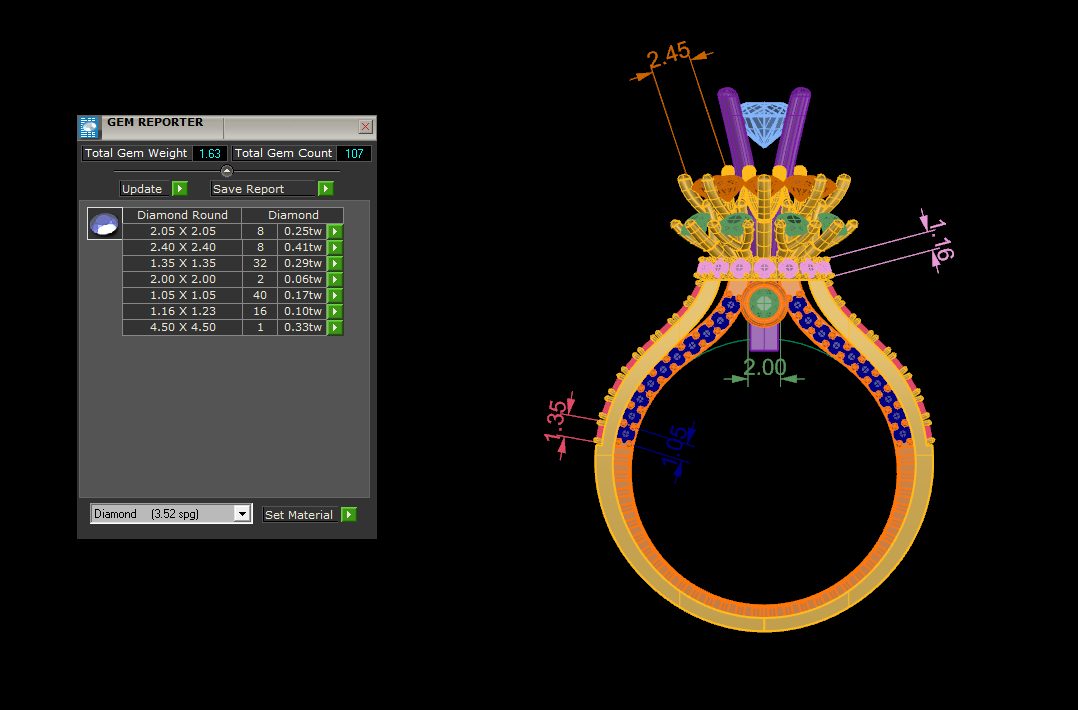Click the green arrow beside Save Report
The image size is (1078, 710).
[x=326, y=188]
